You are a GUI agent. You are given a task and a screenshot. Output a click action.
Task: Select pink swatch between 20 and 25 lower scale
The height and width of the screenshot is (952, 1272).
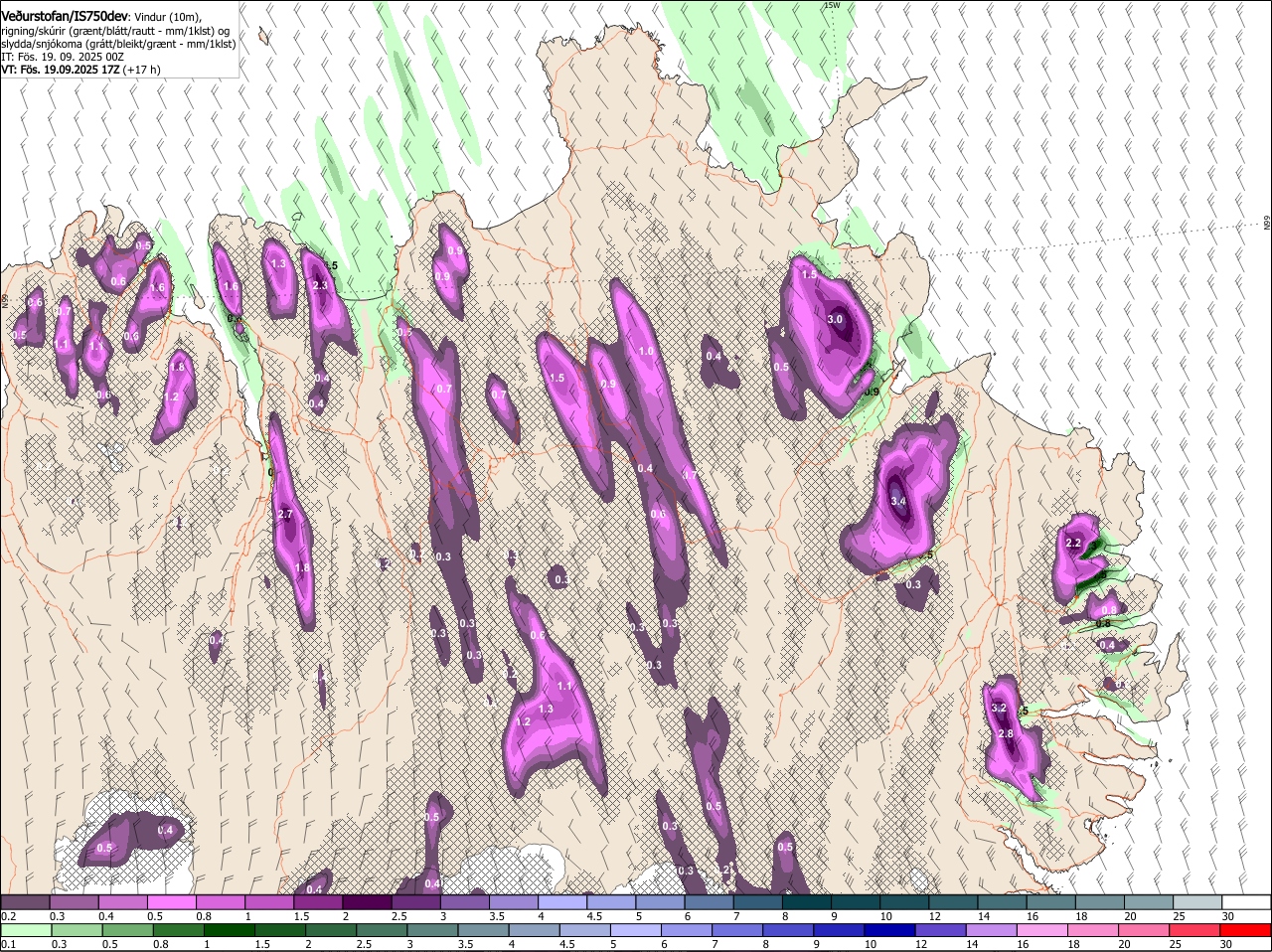(x=1145, y=931)
